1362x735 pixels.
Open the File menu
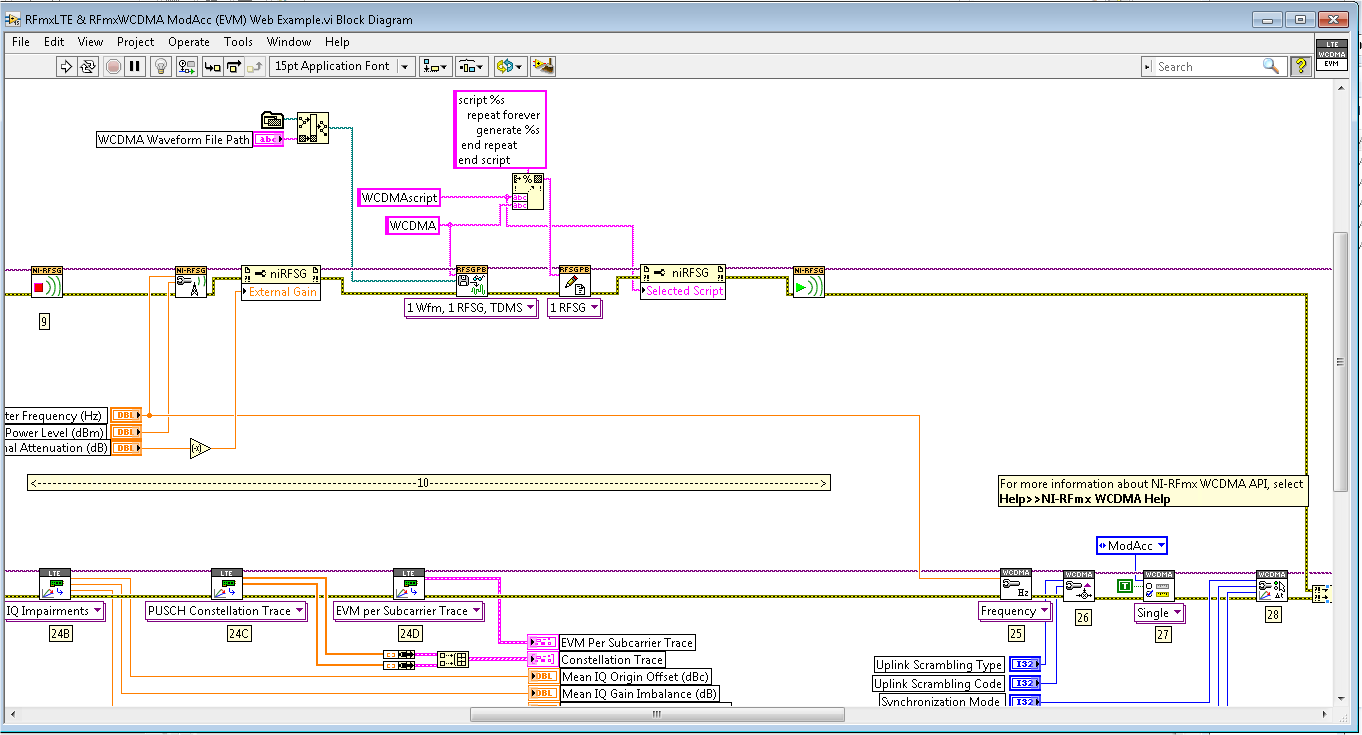pyautogui.click(x=21, y=42)
